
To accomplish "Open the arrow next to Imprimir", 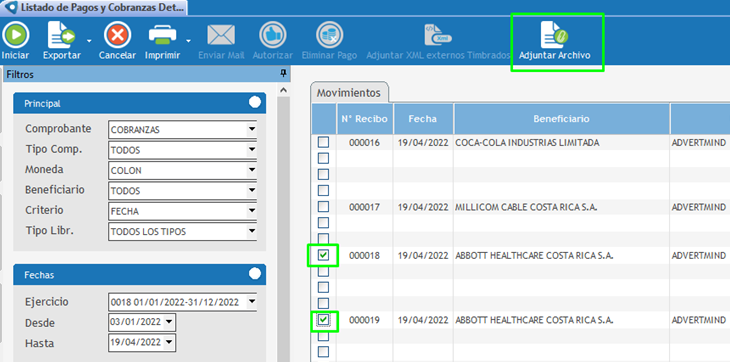I will click(x=189, y=41).
